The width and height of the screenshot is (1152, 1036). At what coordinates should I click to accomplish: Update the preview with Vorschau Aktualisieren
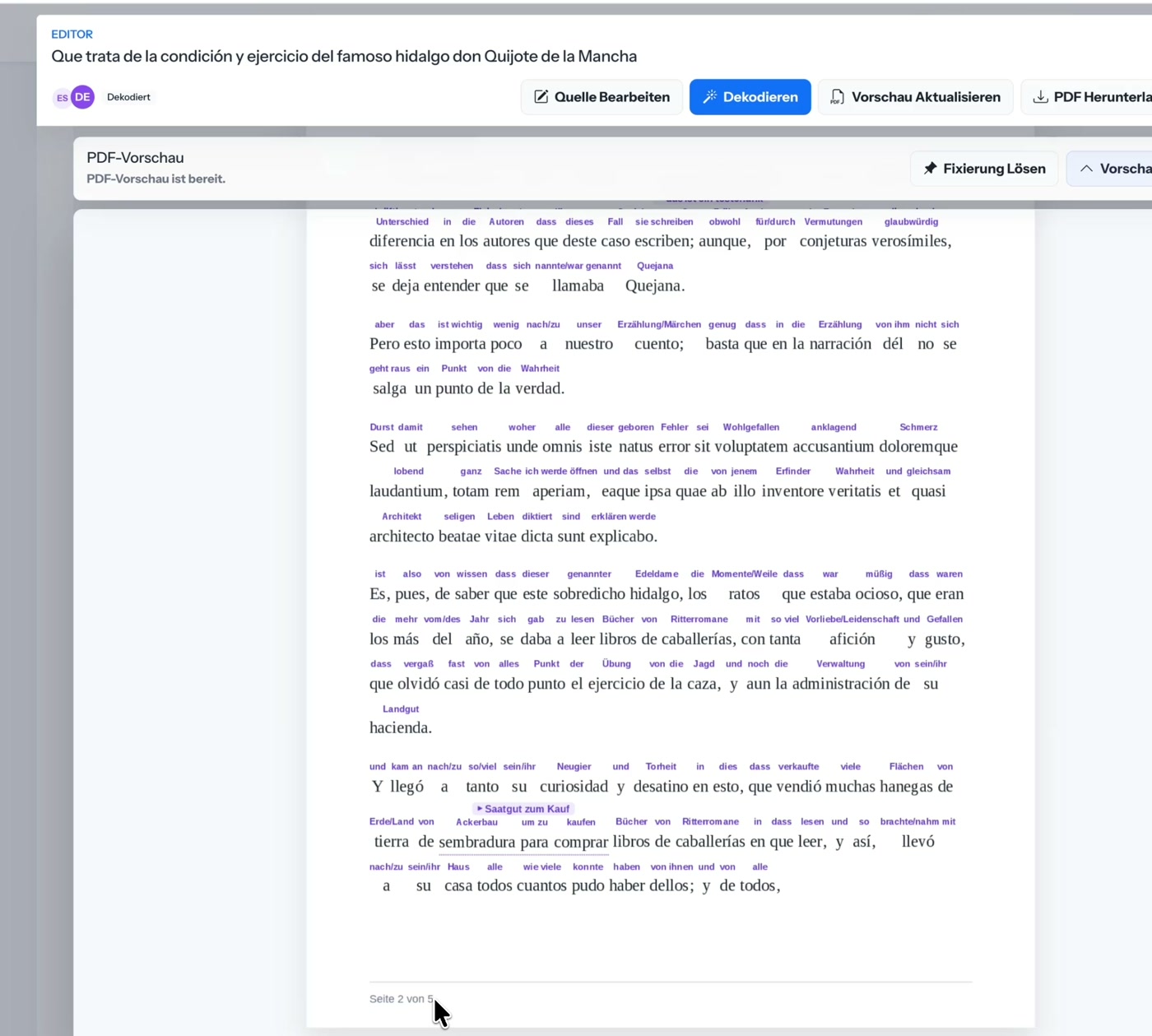click(x=915, y=97)
